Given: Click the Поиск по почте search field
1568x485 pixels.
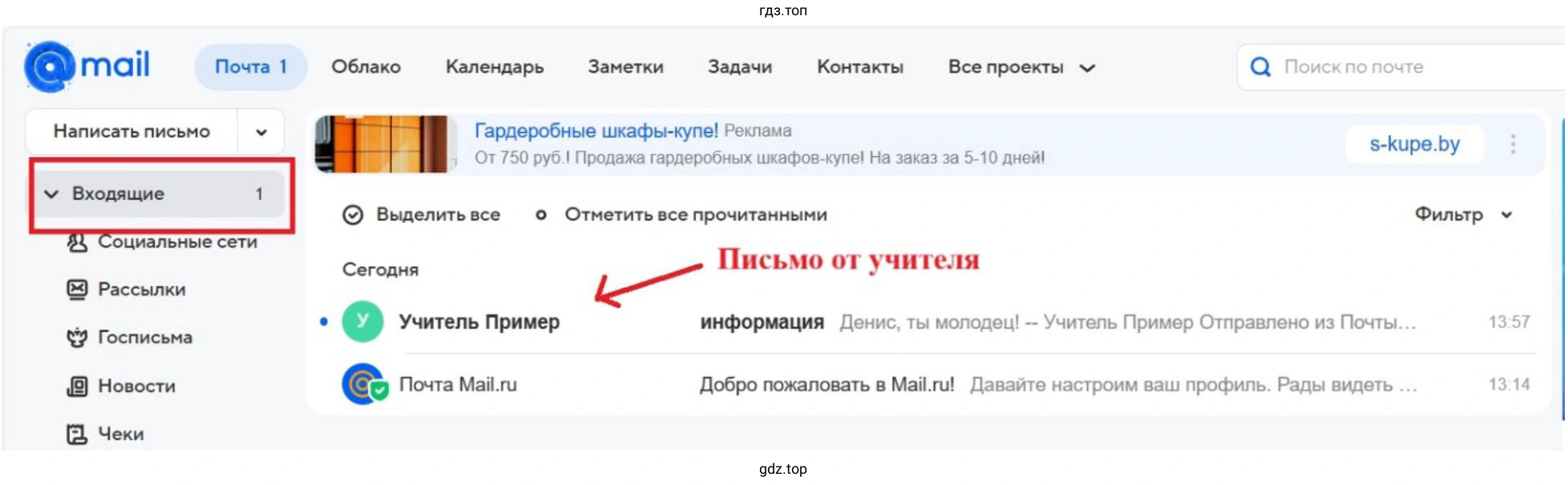Looking at the screenshot, I should point(1401,67).
